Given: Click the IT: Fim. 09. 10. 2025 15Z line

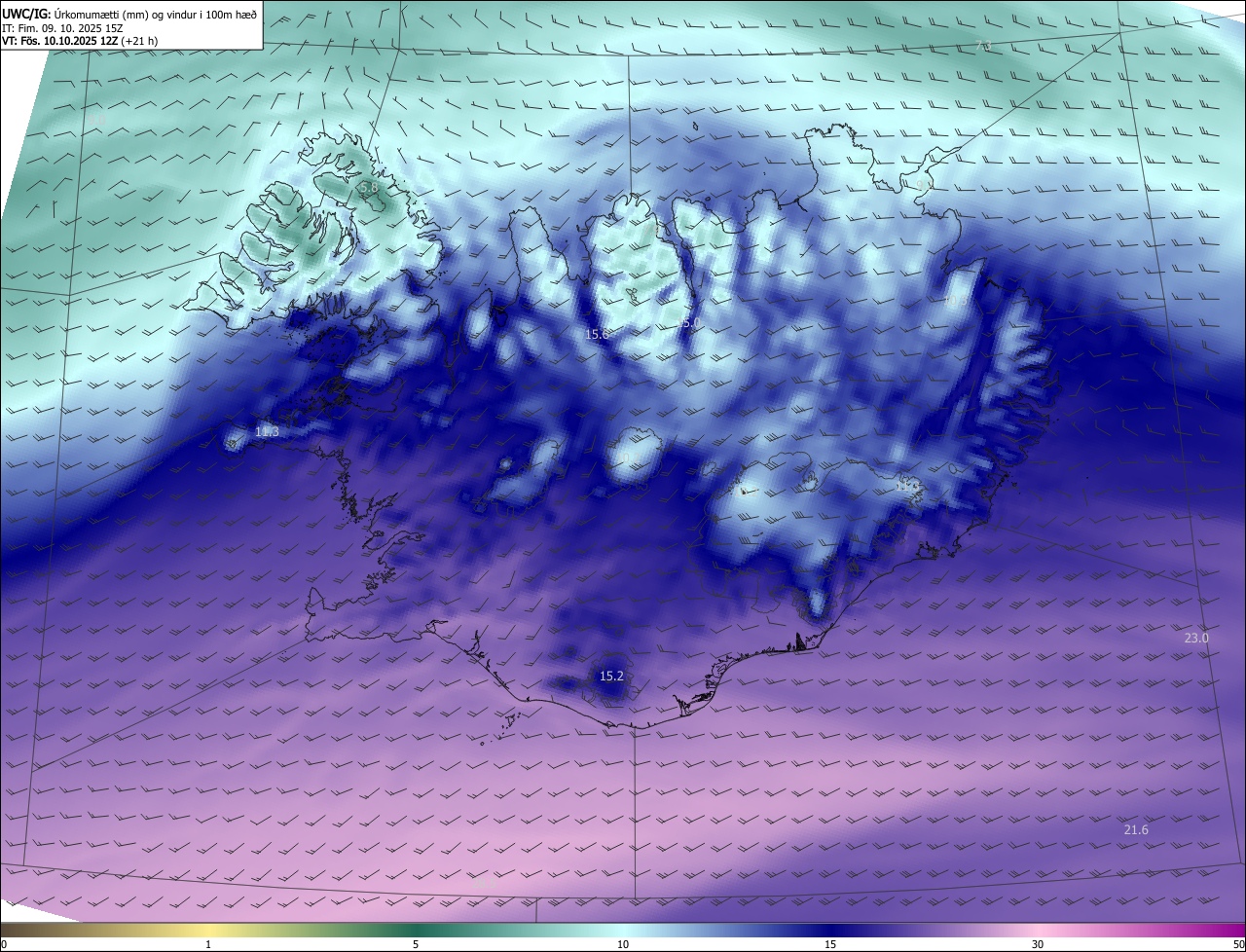Looking at the screenshot, I should 61,28.
